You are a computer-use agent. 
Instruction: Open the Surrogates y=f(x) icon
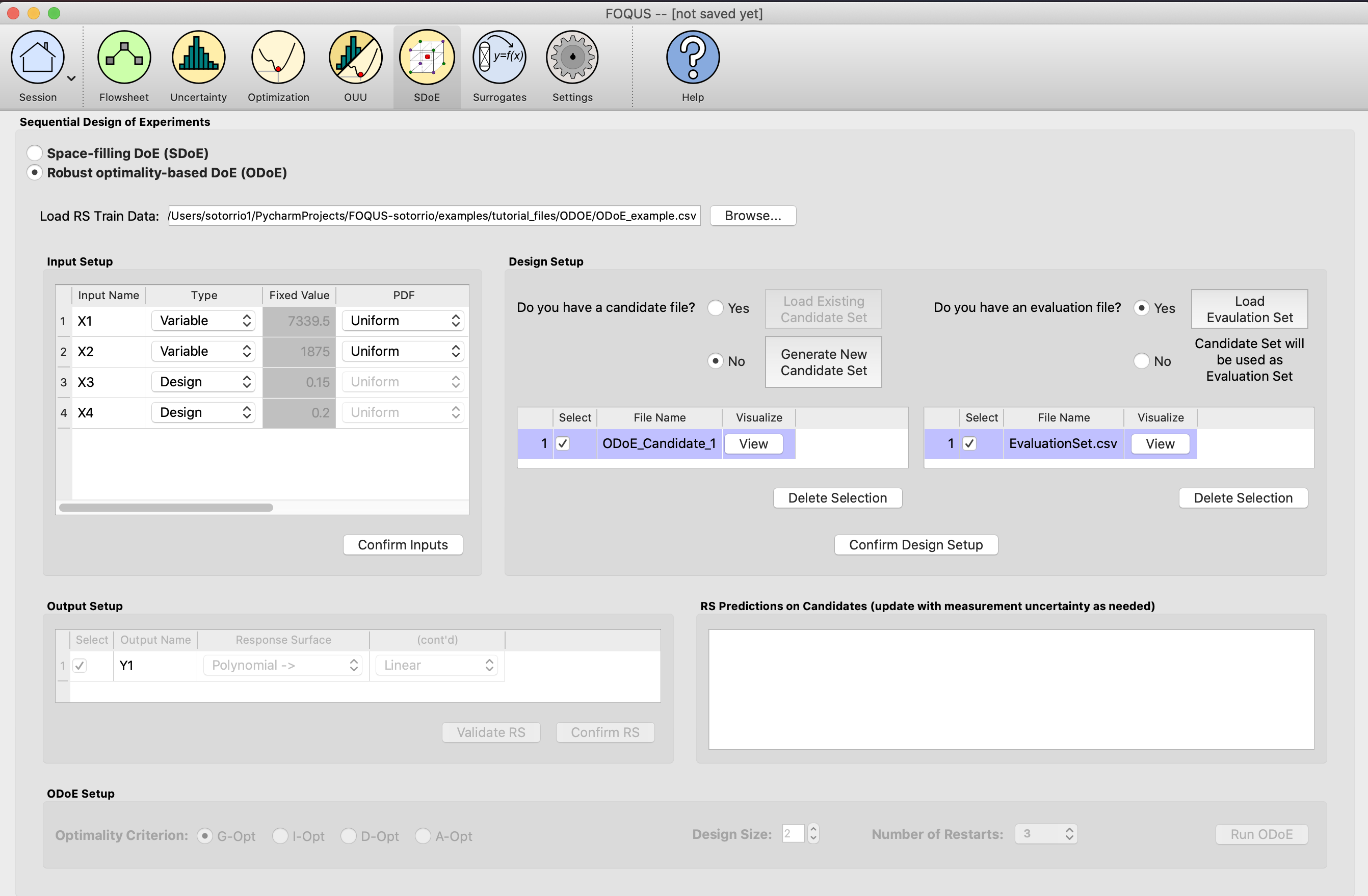click(499, 58)
